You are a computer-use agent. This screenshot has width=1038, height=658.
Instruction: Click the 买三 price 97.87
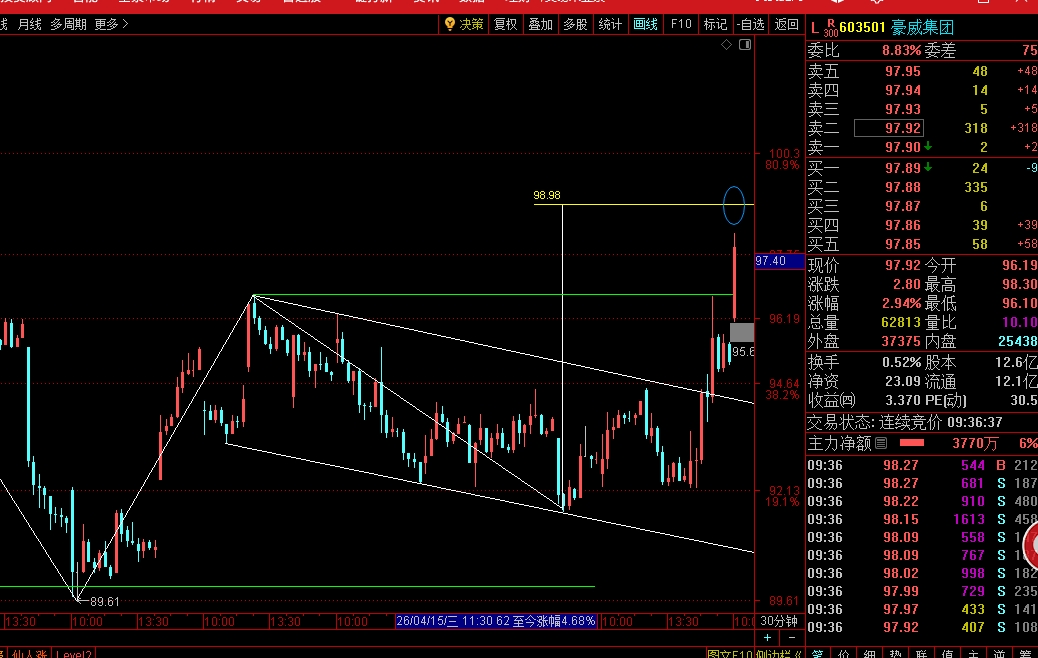(902, 207)
